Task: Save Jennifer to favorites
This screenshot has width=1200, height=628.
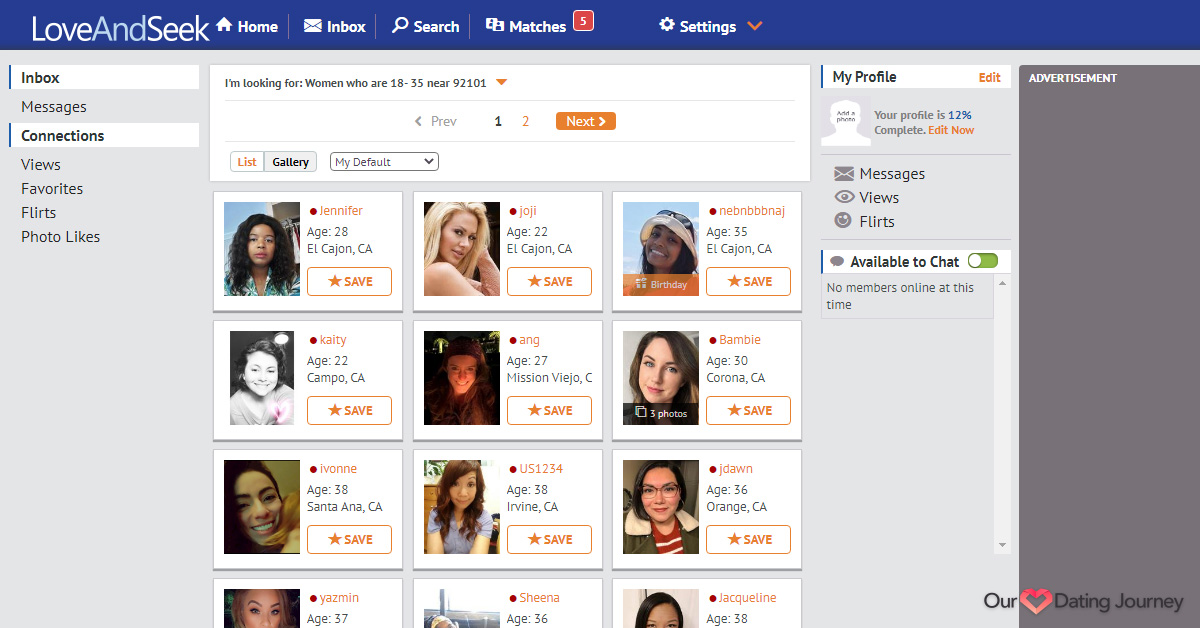Action: tap(349, 282)
